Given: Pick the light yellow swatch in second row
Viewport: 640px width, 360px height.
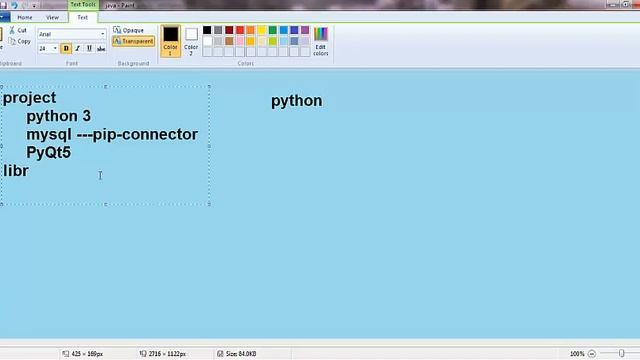Looking at the screenshot, I should pyautogui.click(x=262, y=41).
